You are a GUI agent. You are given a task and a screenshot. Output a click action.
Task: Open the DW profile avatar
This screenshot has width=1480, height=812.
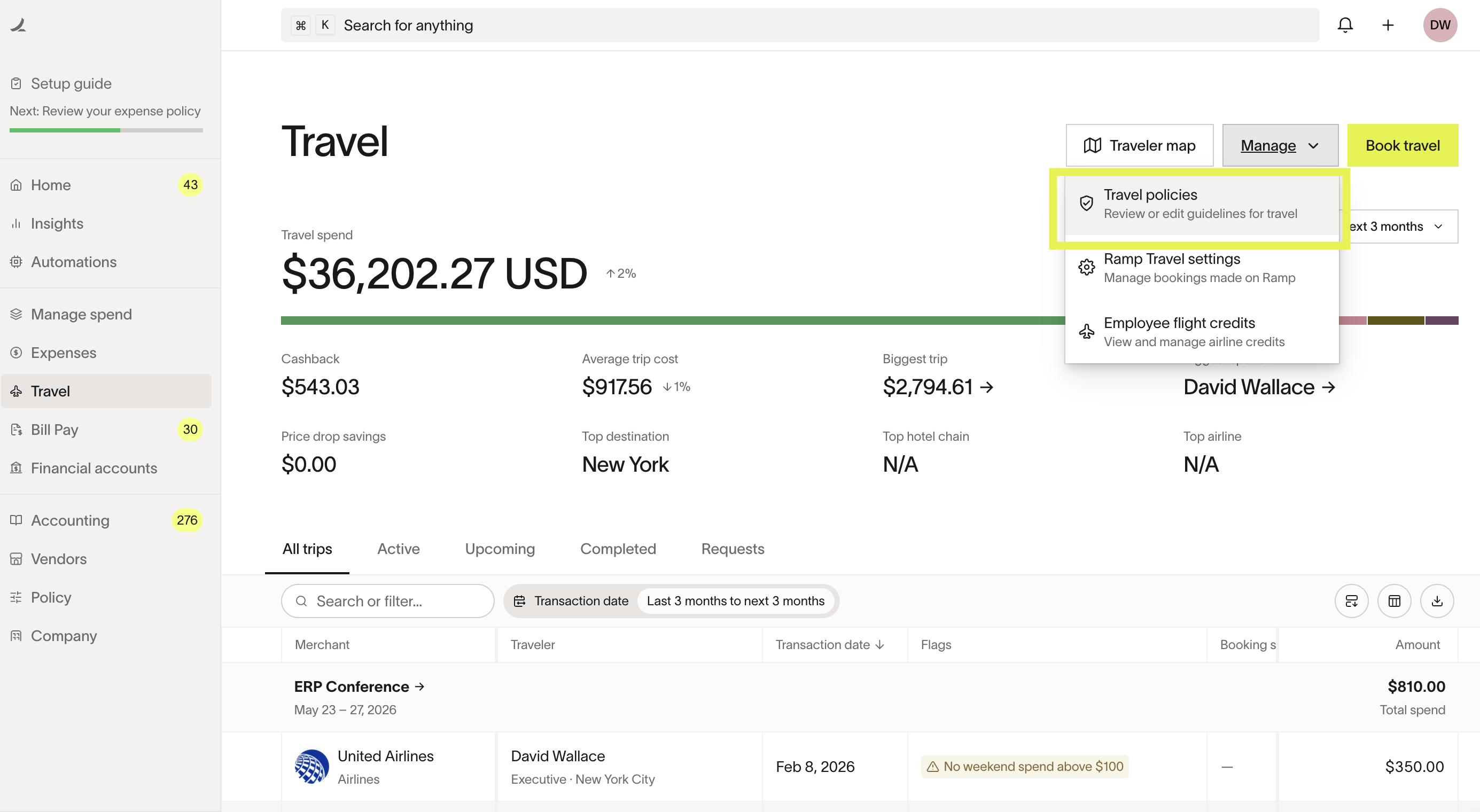pos(1440,25)
